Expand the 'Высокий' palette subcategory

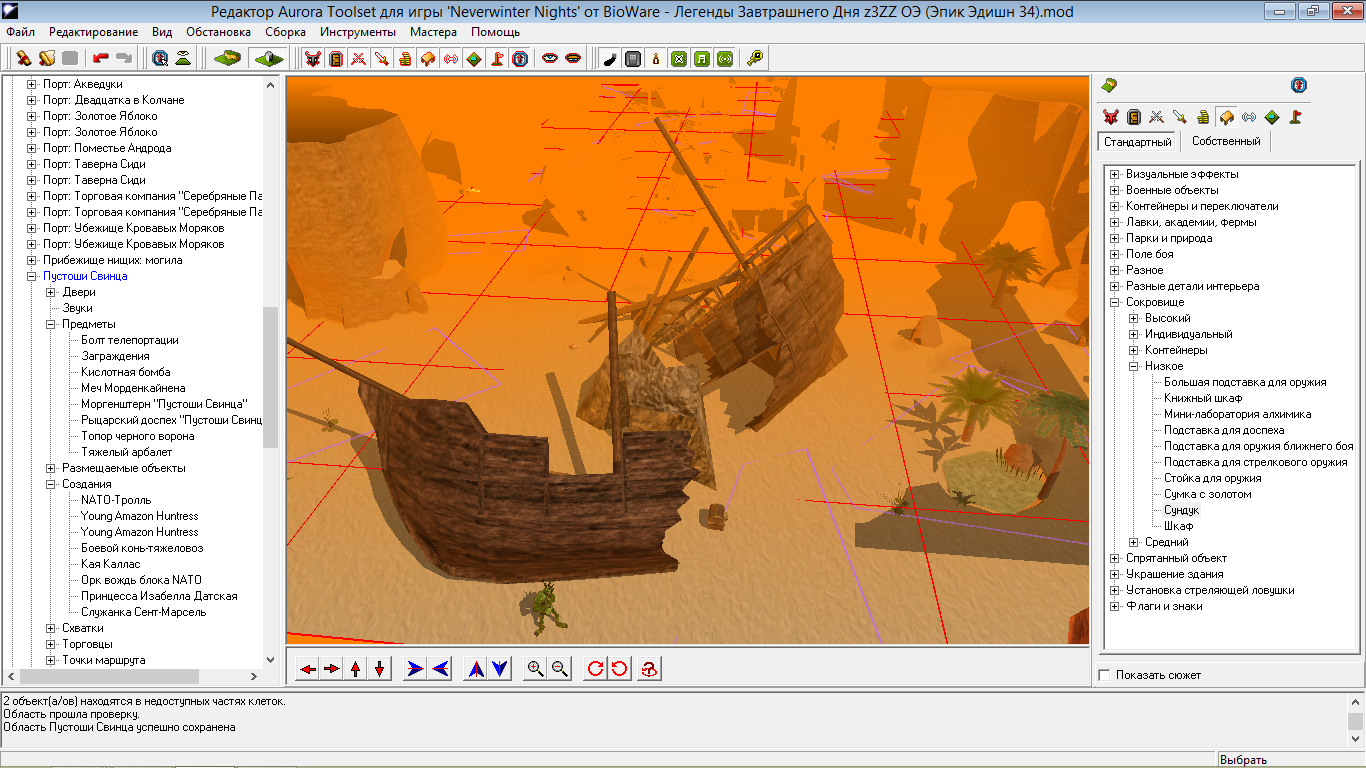click(1134, 318)
